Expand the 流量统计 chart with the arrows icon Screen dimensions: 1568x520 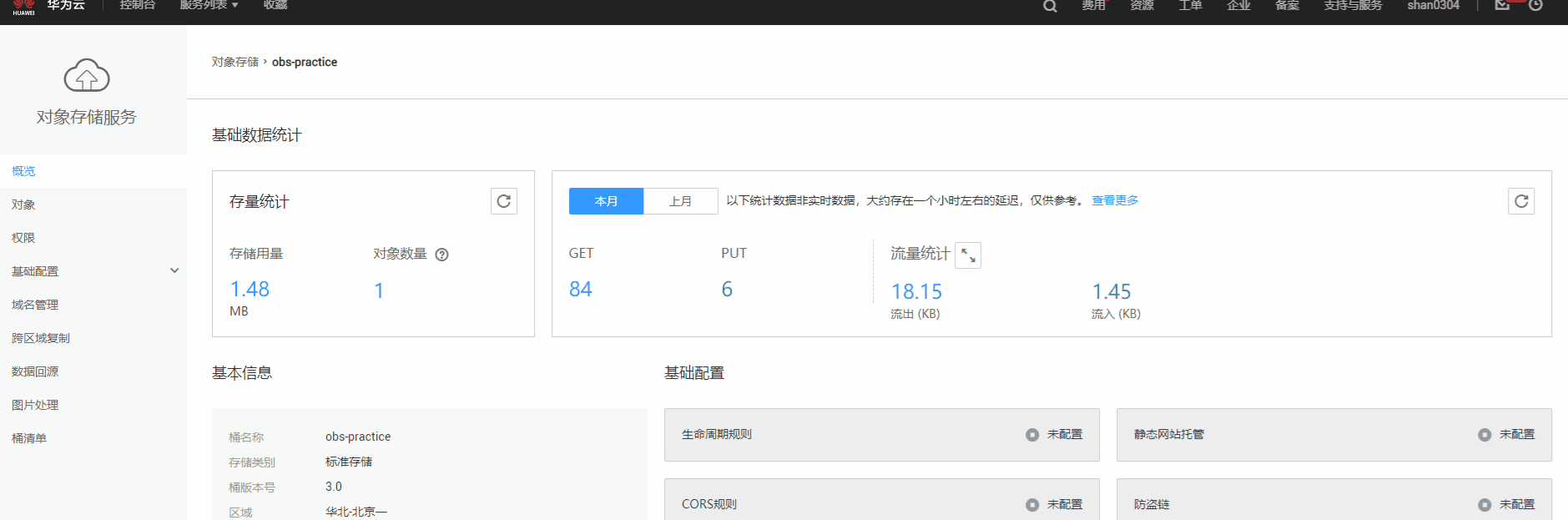(x=968, y=255)
